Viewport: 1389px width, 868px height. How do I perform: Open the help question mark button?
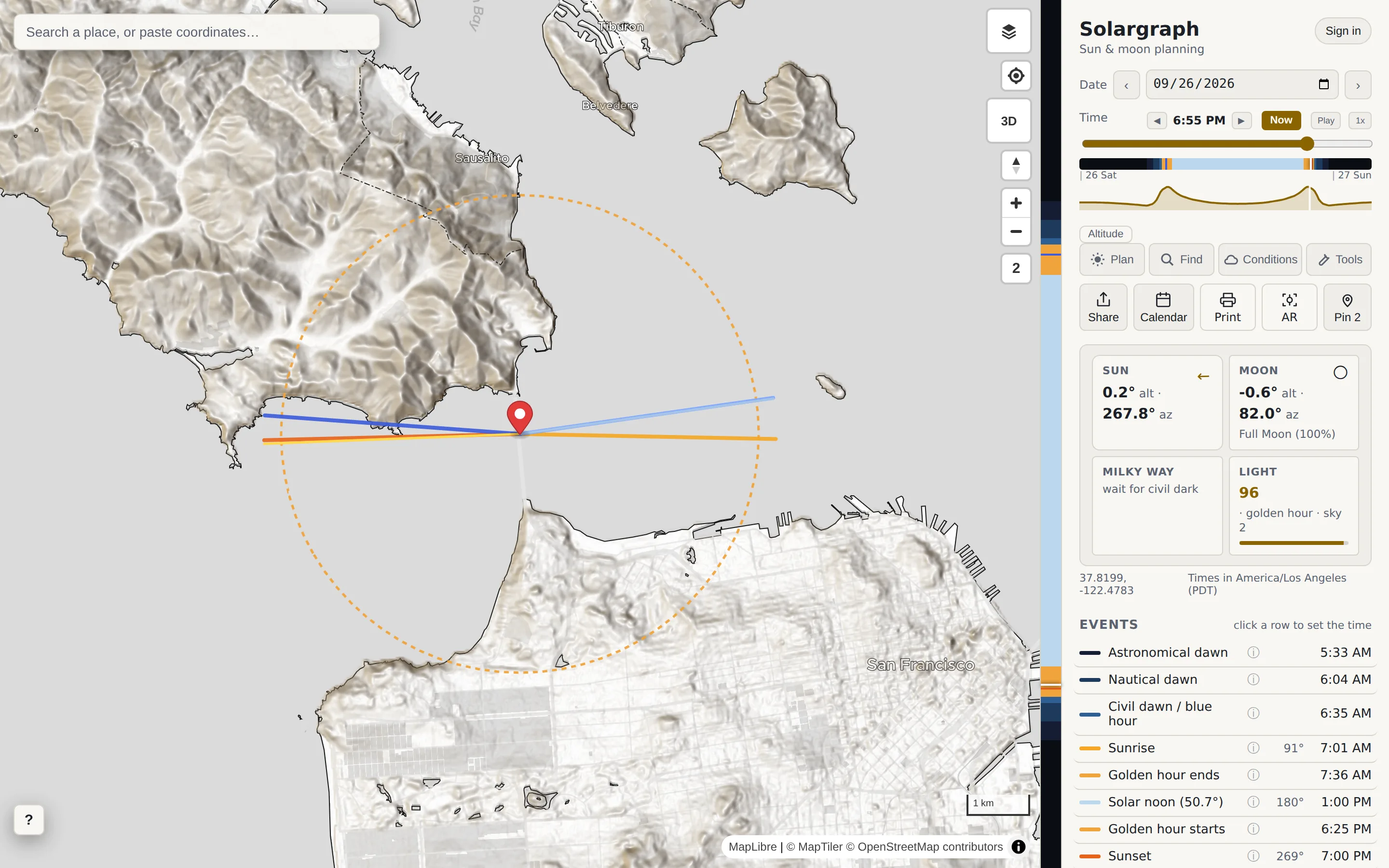tap(29, 820)
